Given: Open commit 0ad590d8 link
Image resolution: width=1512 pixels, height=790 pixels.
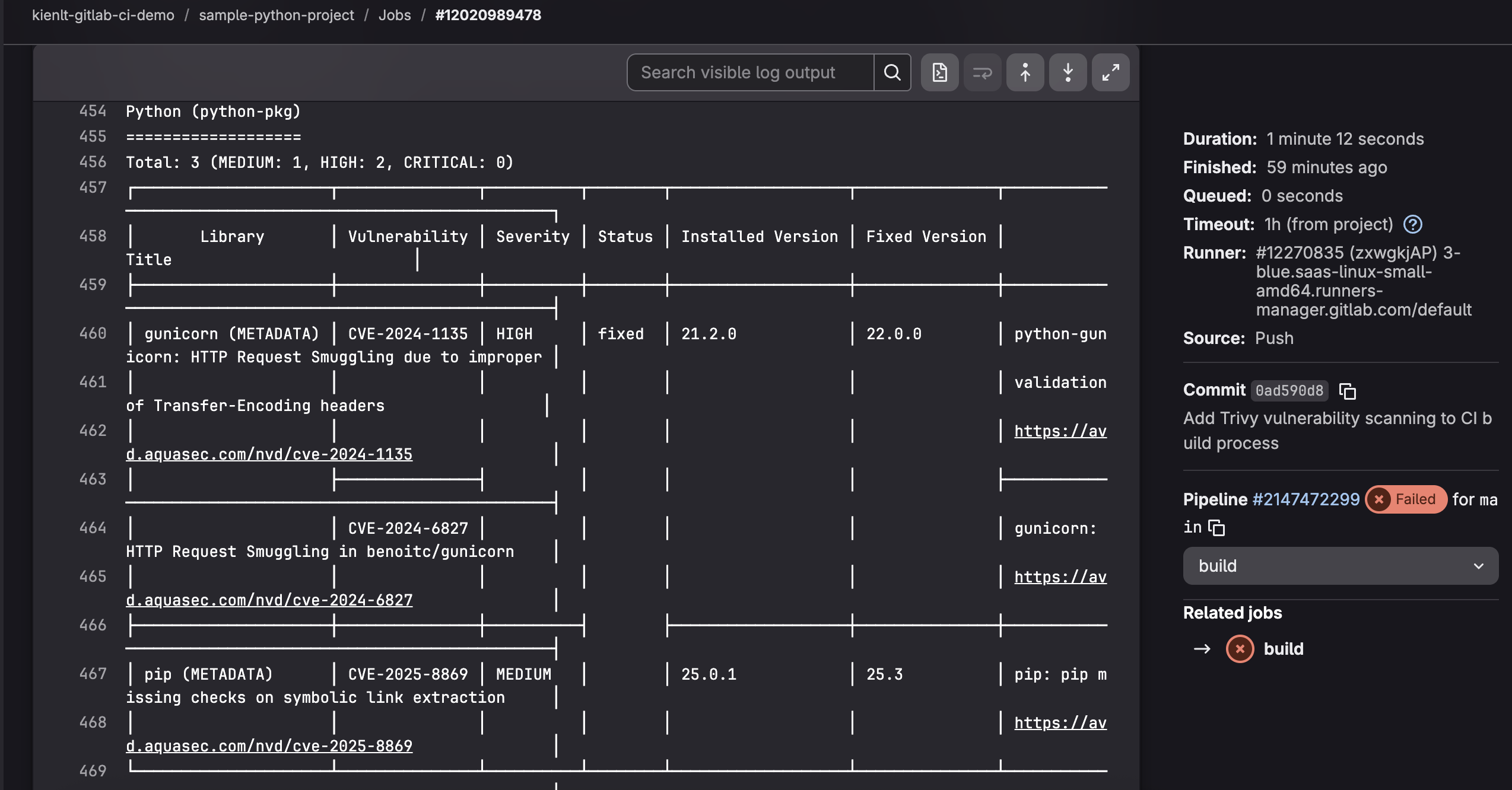Looking at the screenshot, I should pos(1289,391).
